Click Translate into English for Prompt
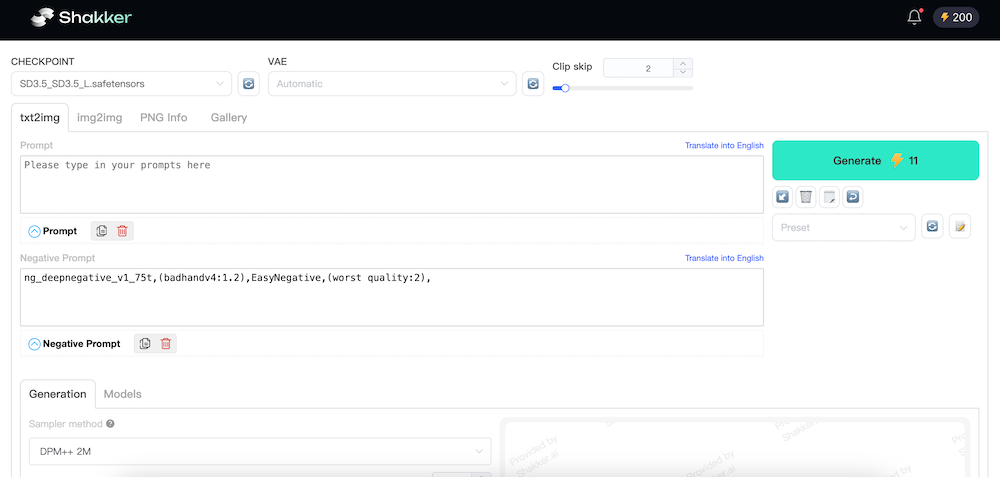Image resolution: width=1000 pixels, height=477 pixels. pos(724,145)
